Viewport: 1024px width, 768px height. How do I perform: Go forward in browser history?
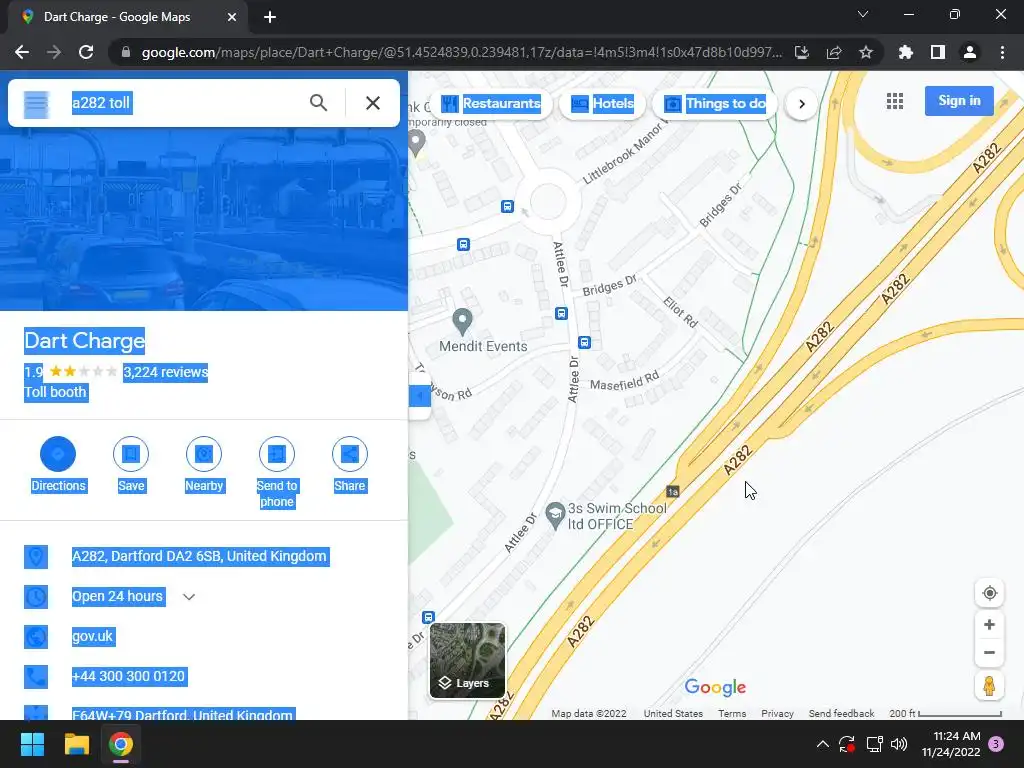(54, 52)
